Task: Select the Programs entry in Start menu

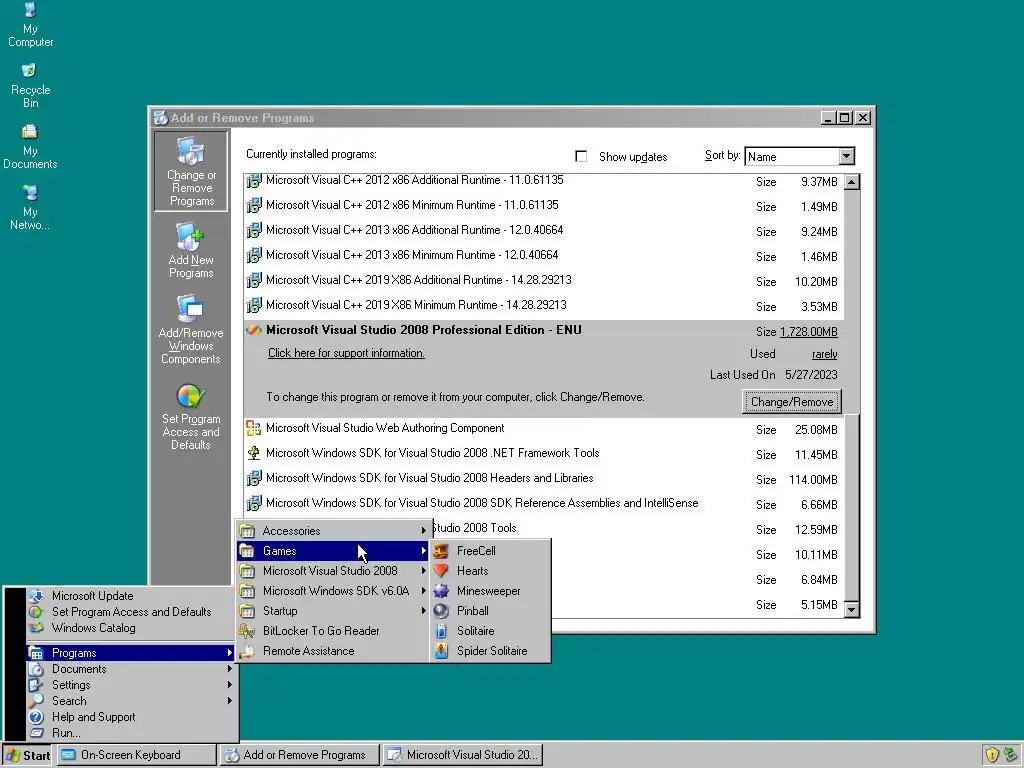Action: 131,653
